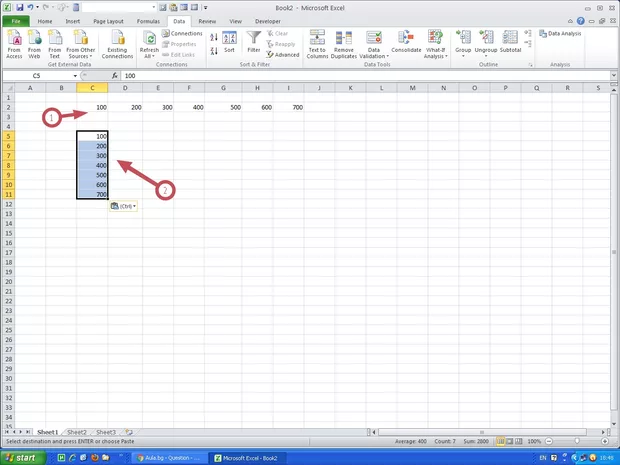Open the From Other Sources dropdown
Image resolution: width=620 pixels, height=465 pixels.
(83, 44)
